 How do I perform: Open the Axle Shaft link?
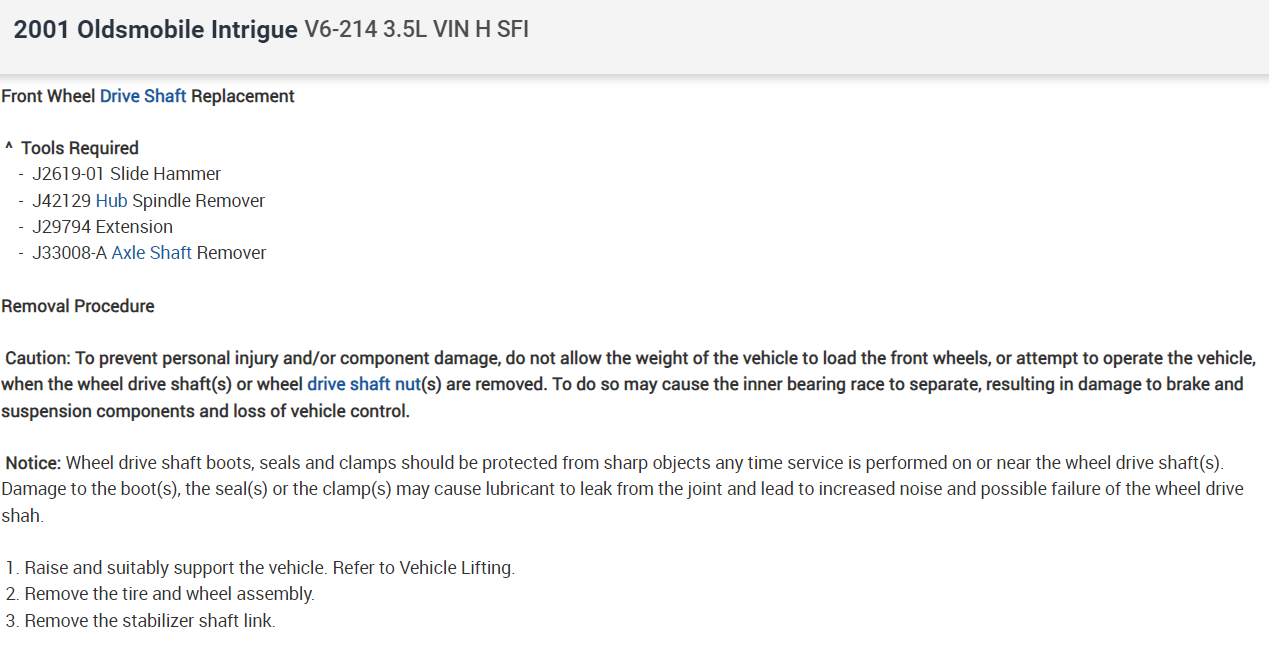[x=151, y=253]
